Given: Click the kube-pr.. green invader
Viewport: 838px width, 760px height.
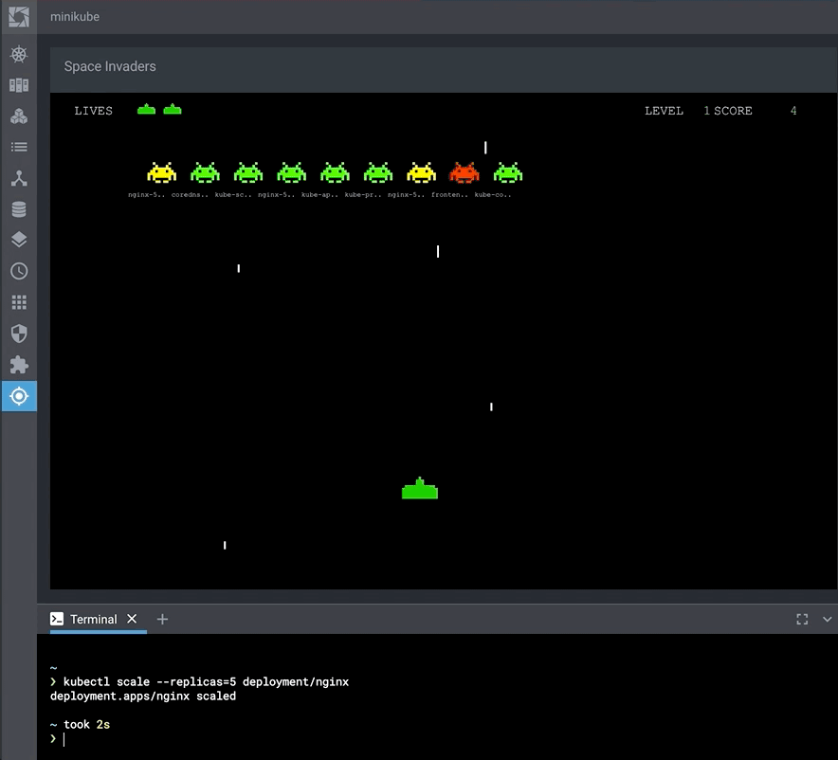Looking at the screenshot, I should tap(378, 173).
